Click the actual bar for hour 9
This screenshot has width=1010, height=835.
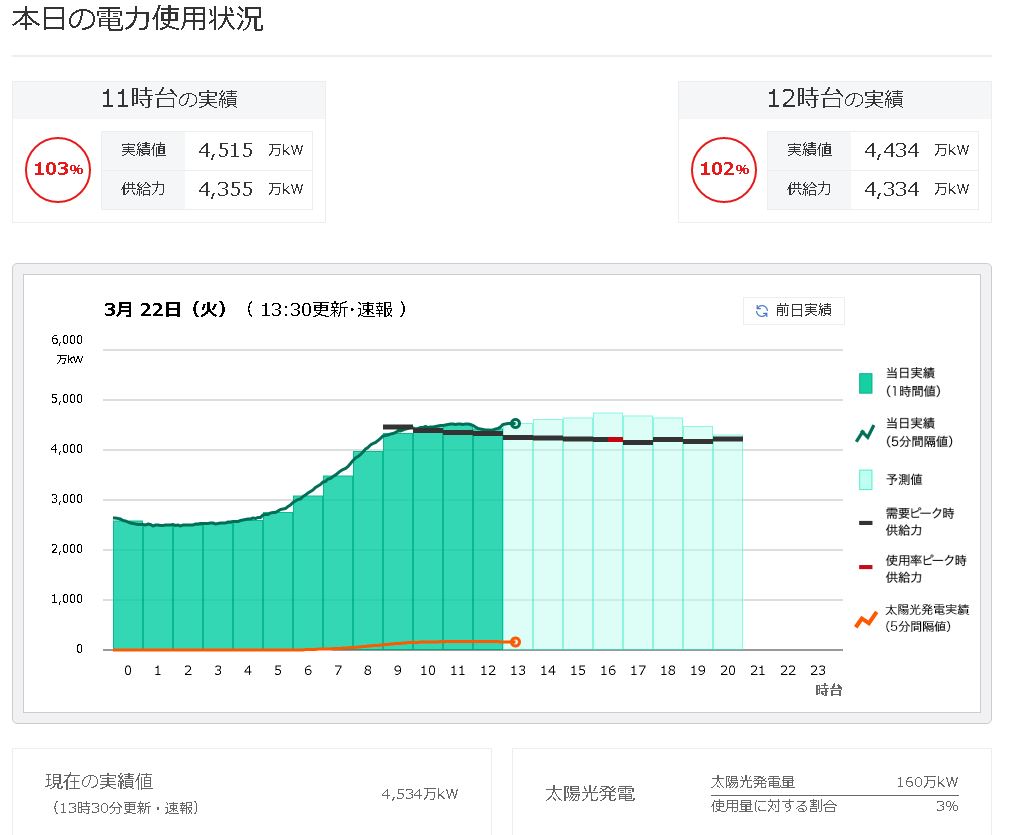[x=398, y=541]
